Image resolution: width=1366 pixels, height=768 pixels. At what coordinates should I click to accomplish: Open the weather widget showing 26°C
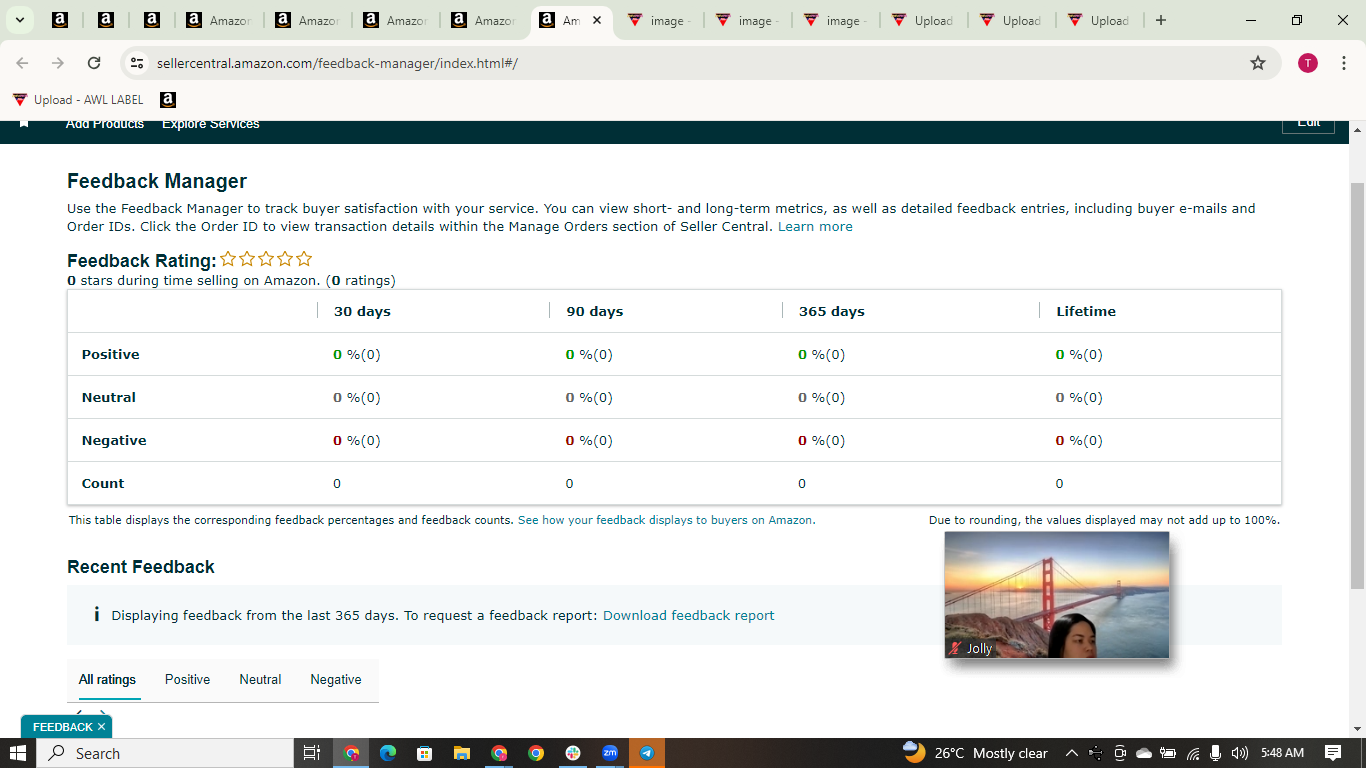click(975, 753)
